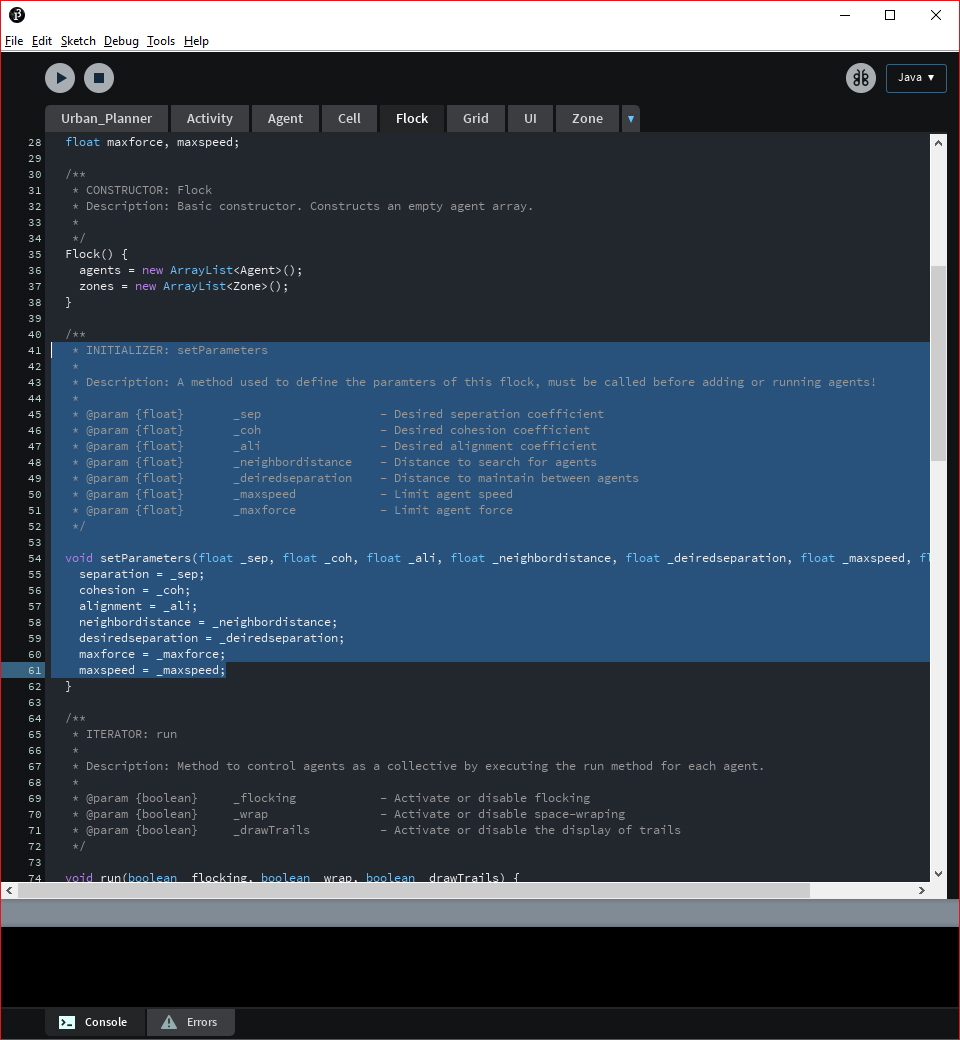Open the File menu
This screenshot has height=1040, width=960.
coord(14,41)
